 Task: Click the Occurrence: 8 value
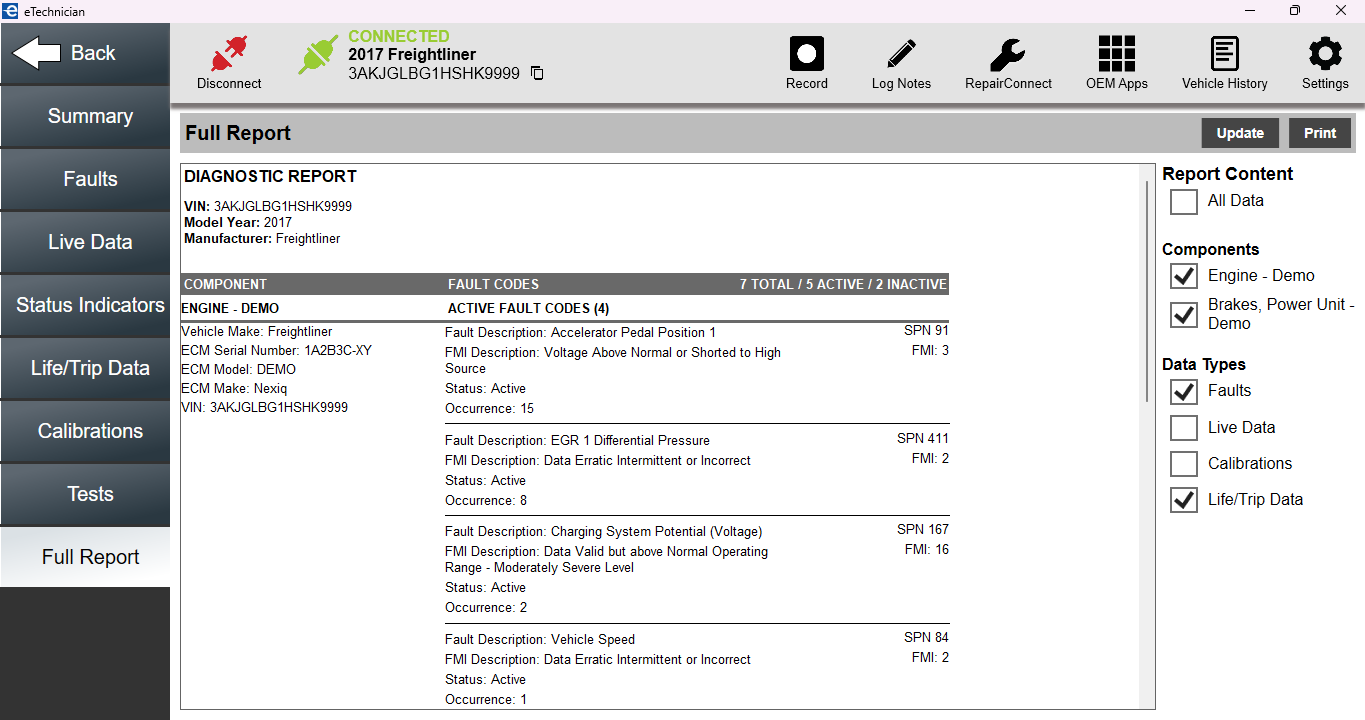[486, 501]
